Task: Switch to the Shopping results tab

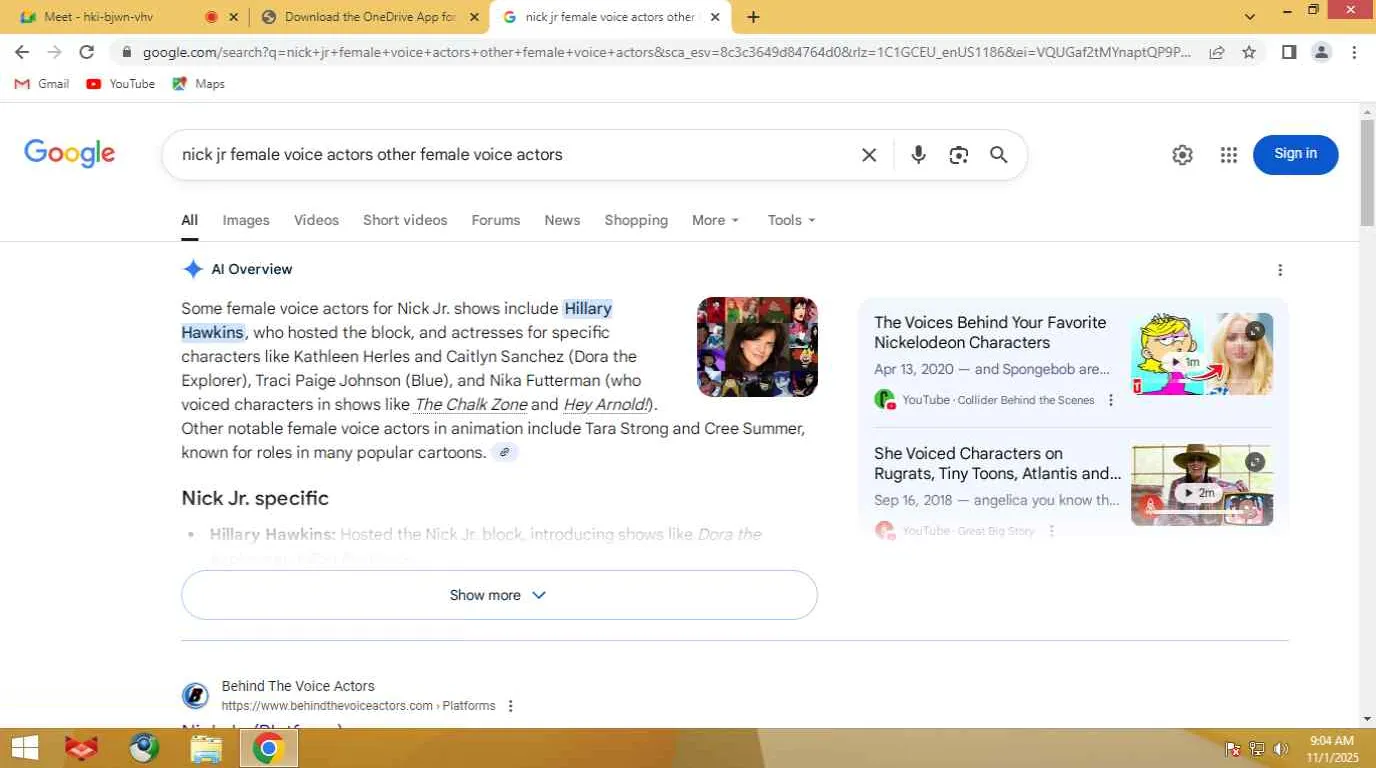Action: (636, 220)
